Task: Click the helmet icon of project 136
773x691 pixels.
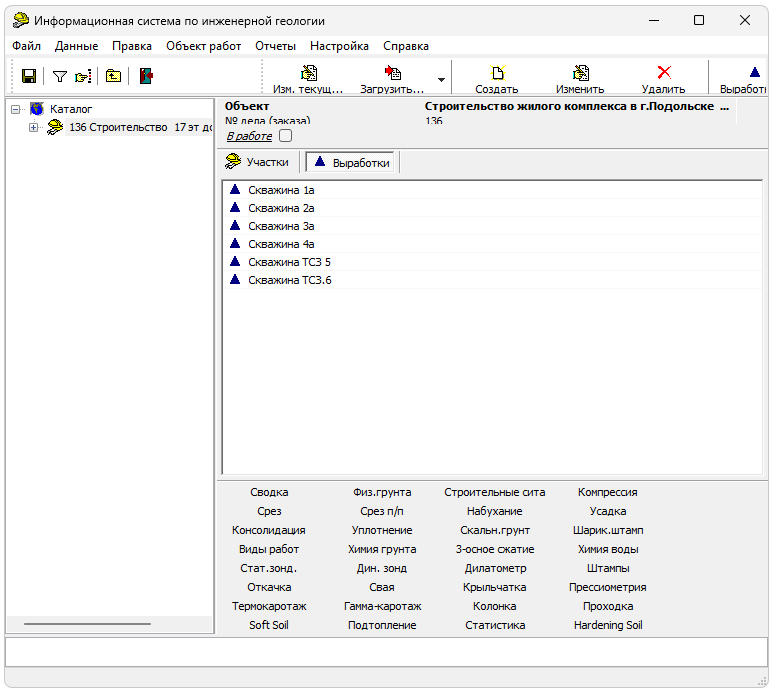Action: pyautogui.click(x=55, y=127)
